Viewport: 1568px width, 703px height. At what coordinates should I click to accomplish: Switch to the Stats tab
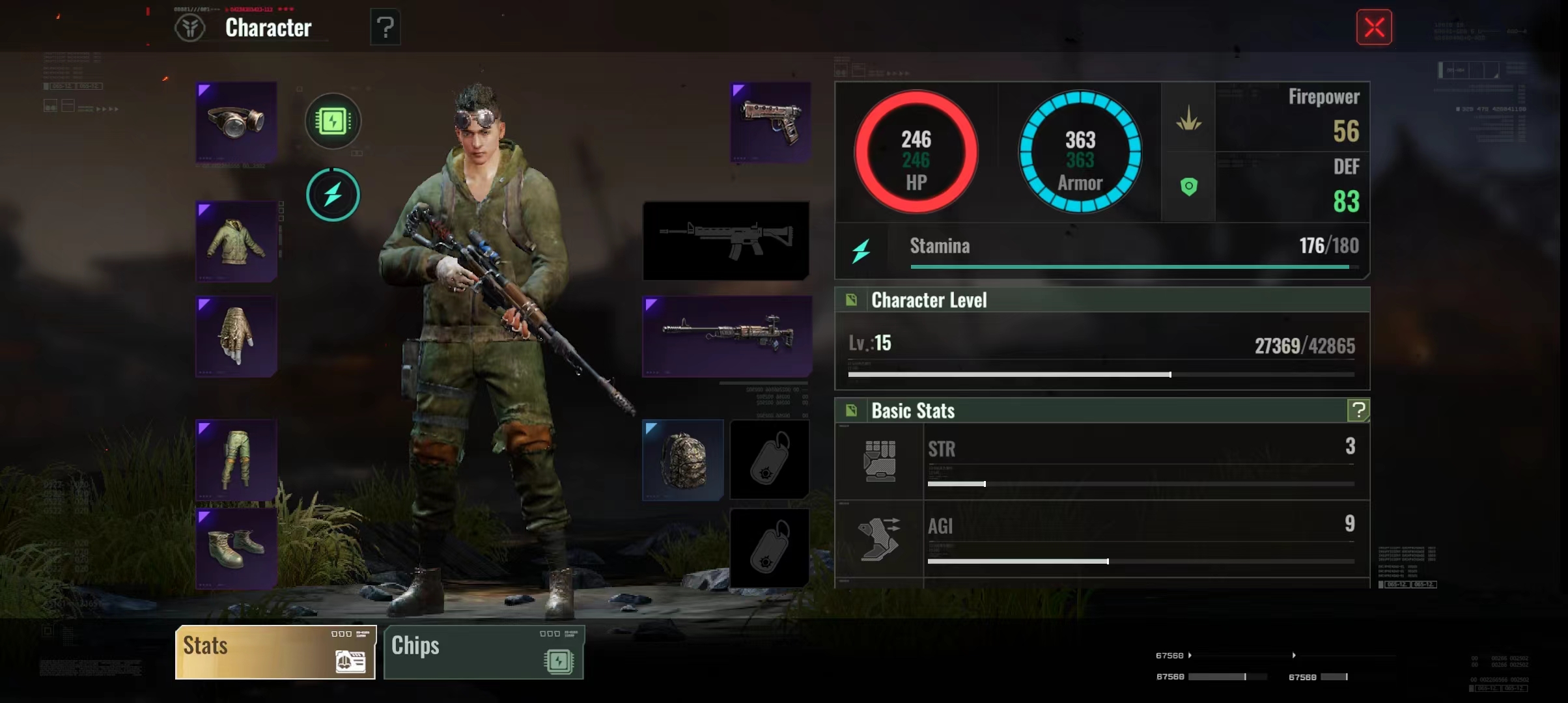coord(275,652)
